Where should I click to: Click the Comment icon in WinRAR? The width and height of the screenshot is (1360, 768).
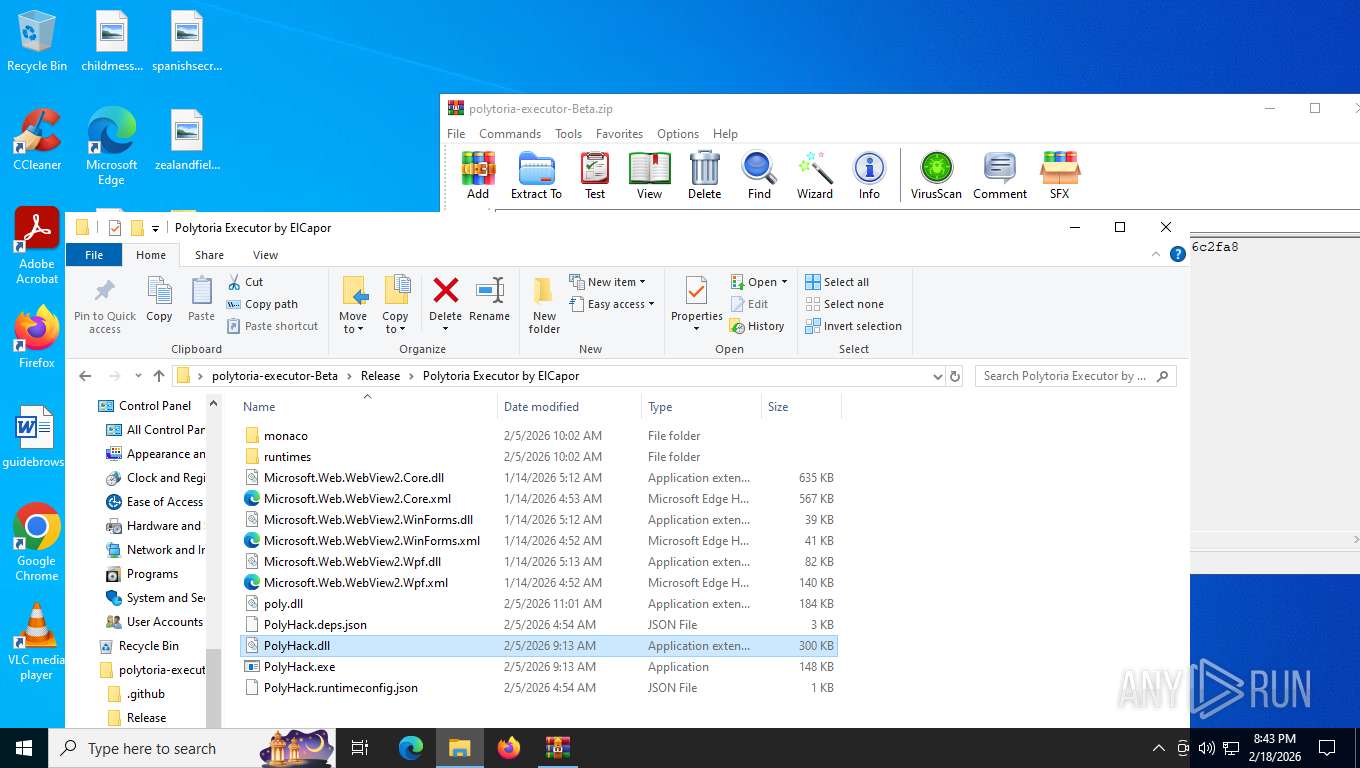click(x=1000, y=175)
